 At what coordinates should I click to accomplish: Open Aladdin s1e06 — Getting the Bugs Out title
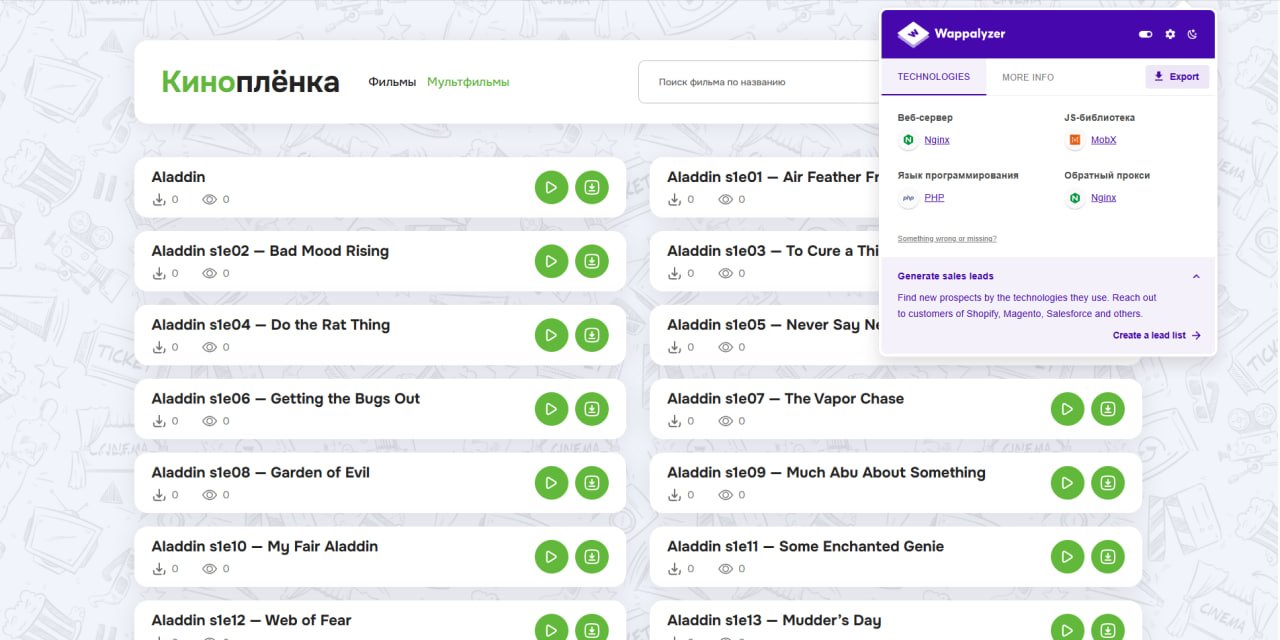(286, 399)
